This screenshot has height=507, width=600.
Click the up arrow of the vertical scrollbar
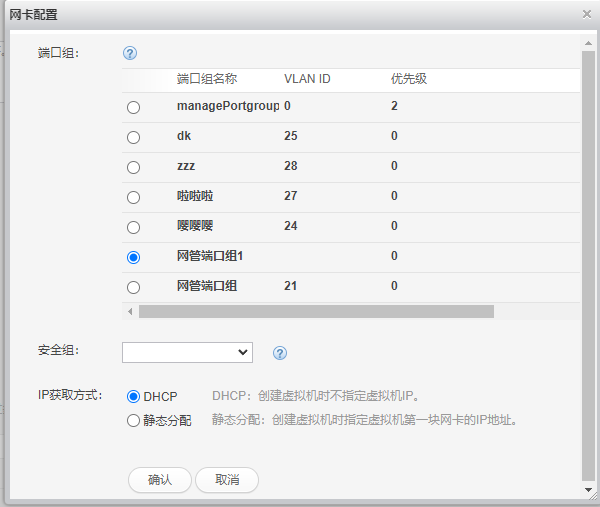[x=588, y=39]
